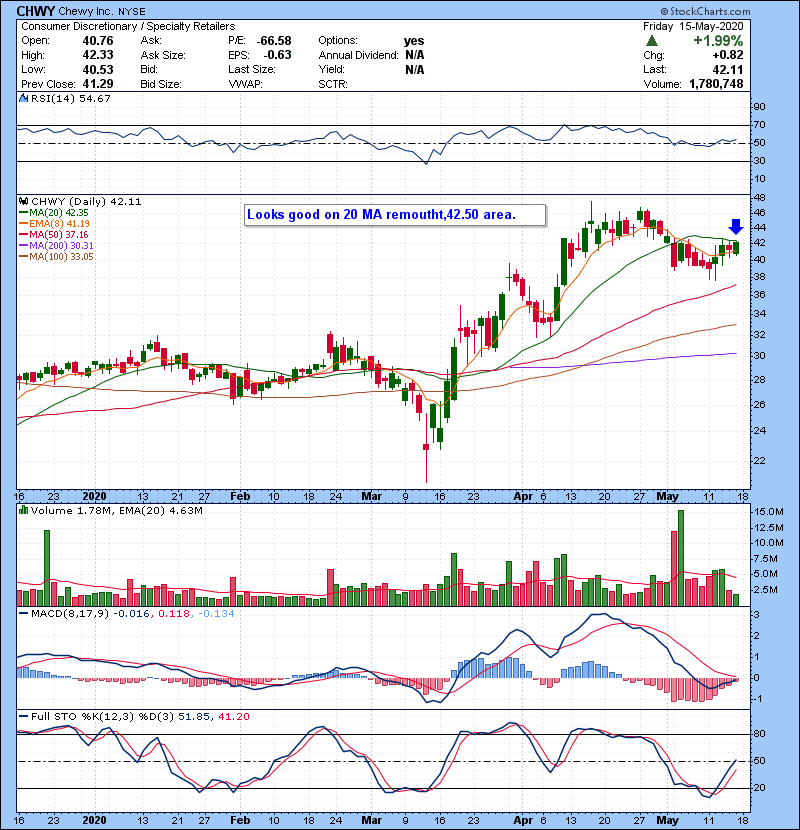
Task: Click the "RSI(14) 54.67" indicator label
Action: 71,98
